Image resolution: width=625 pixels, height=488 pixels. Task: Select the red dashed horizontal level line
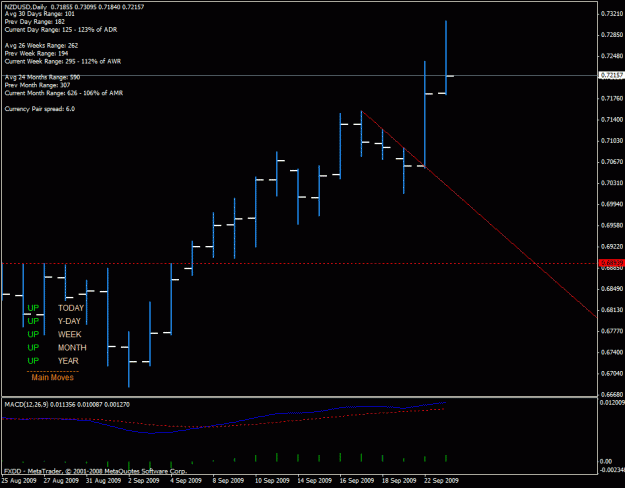pos(299,264)
